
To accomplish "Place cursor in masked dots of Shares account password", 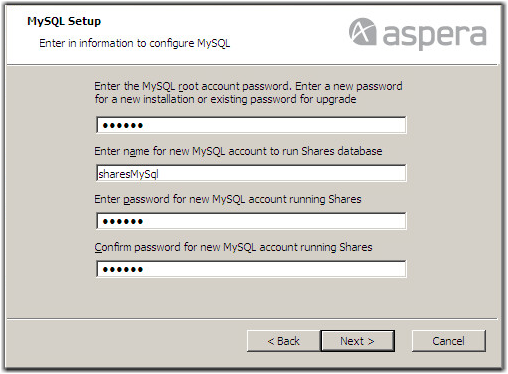I will (x=123, y=222).
